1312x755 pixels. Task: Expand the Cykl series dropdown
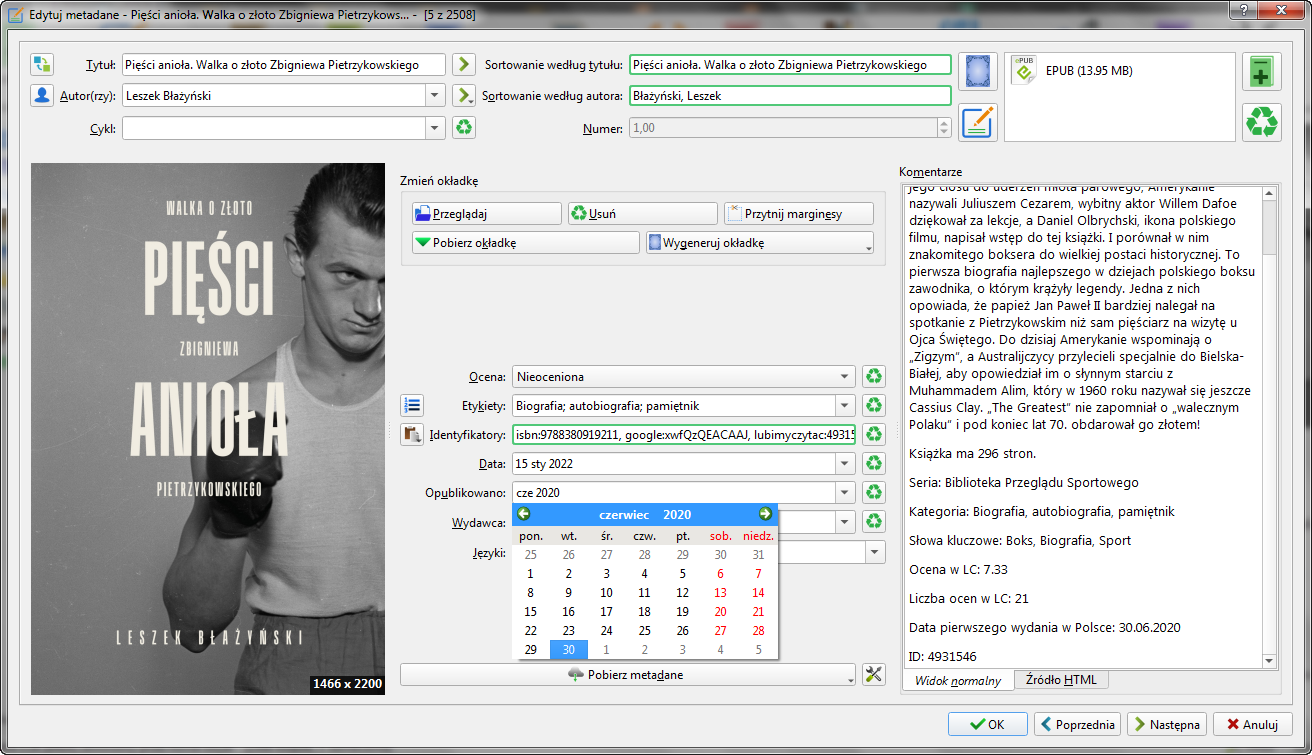pos(435,128)
